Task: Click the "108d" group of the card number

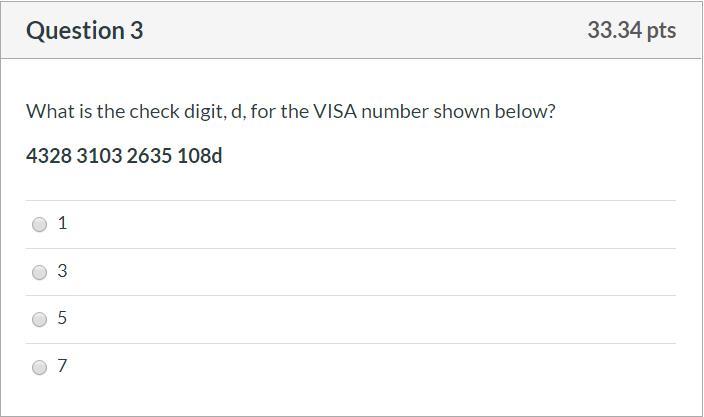Action: (x=200, y=157)
